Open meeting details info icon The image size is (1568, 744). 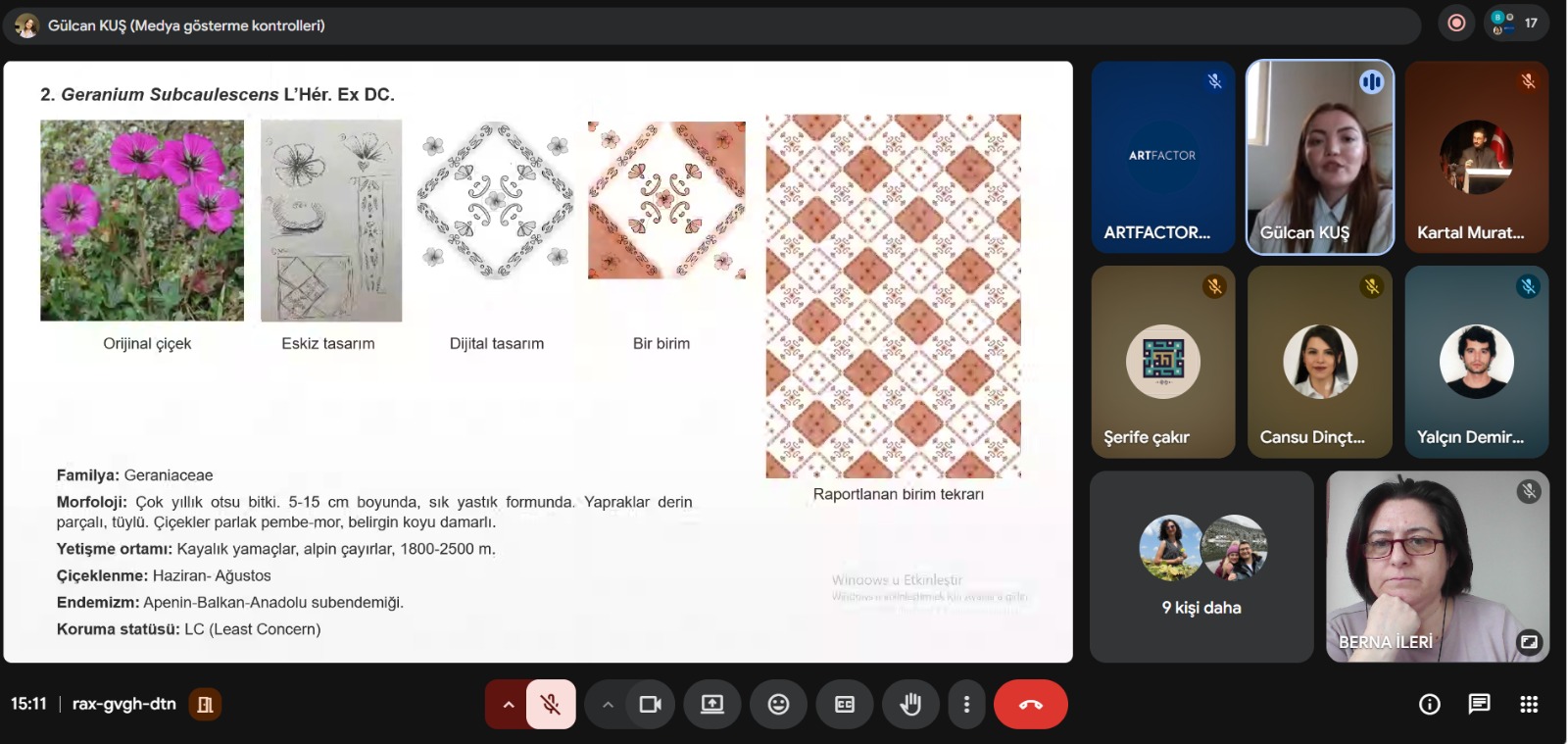[1430, 704]
